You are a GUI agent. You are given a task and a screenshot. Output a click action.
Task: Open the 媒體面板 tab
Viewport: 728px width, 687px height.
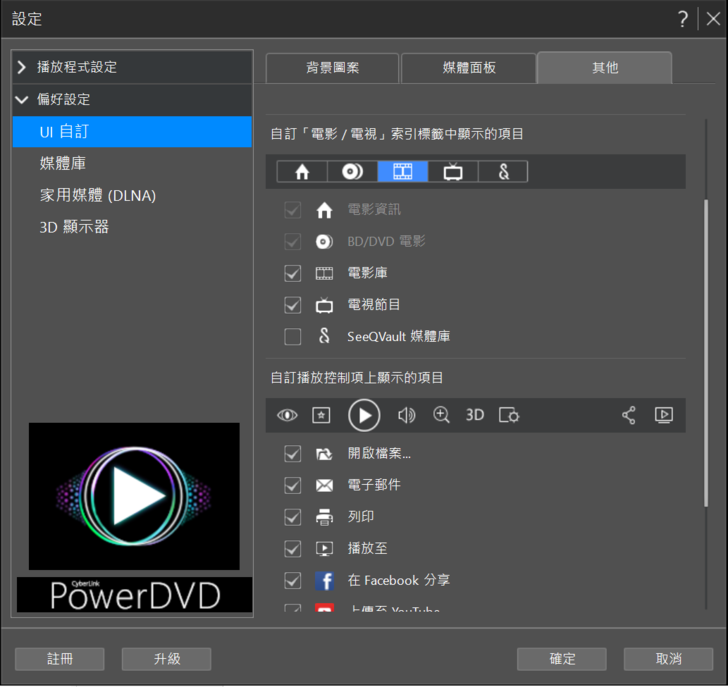pyautogui.click(x=468, y=68)
